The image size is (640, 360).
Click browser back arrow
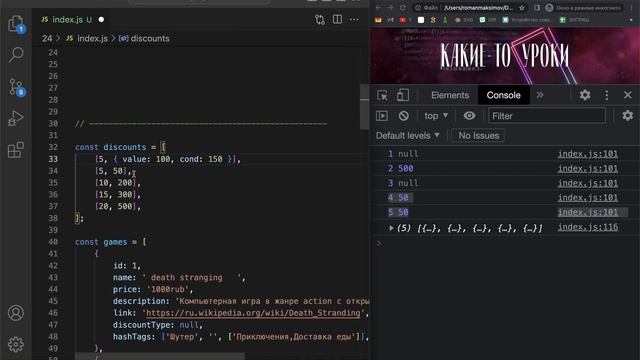(378, 8)
